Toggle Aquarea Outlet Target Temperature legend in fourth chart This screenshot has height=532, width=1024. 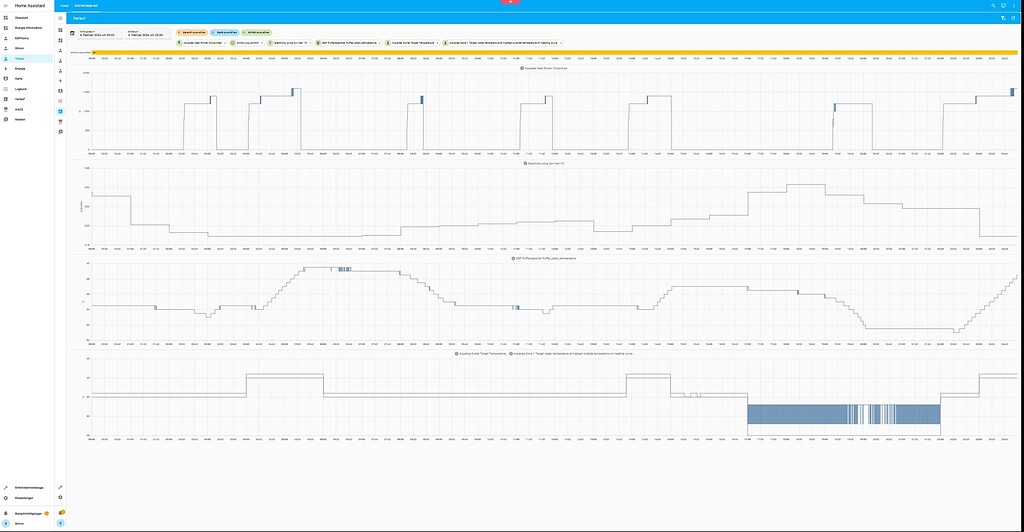click(x=480, y=354)
